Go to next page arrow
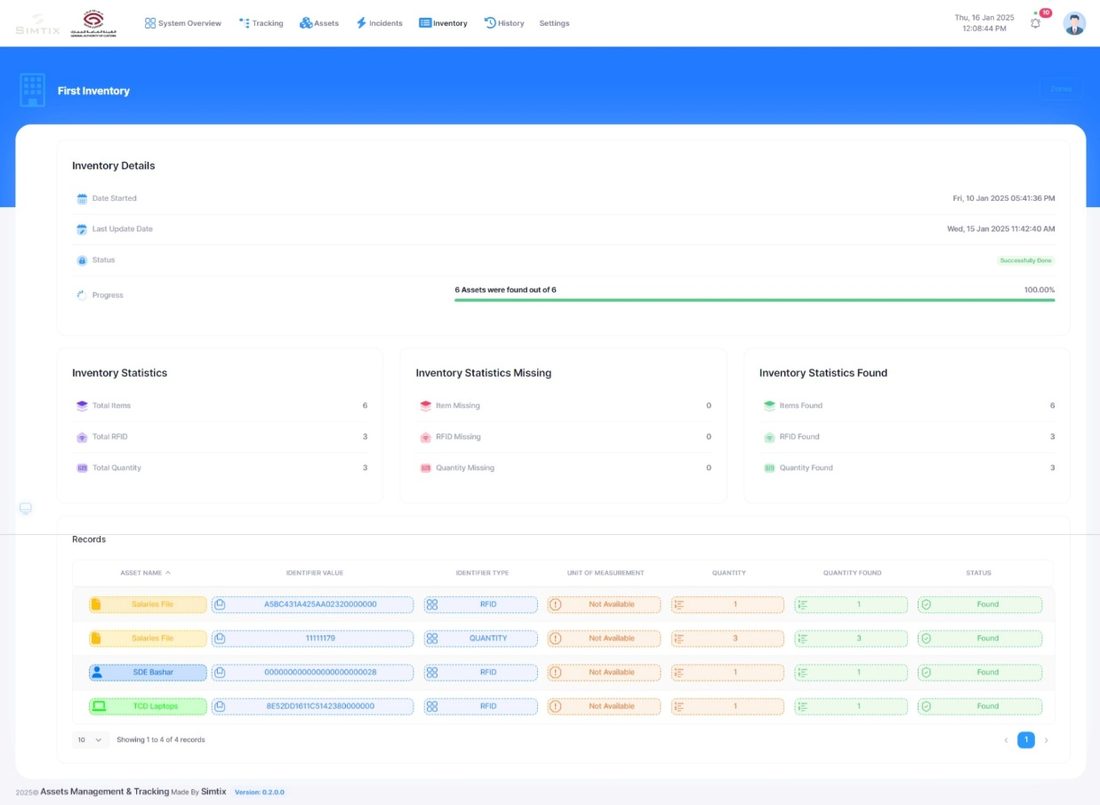The image size is (1100, 805). (1046, 740)
